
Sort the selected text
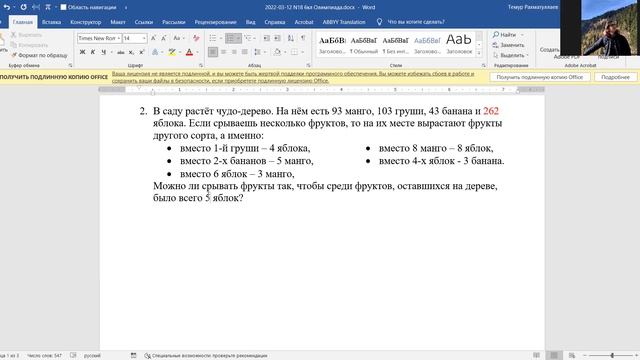291,38
